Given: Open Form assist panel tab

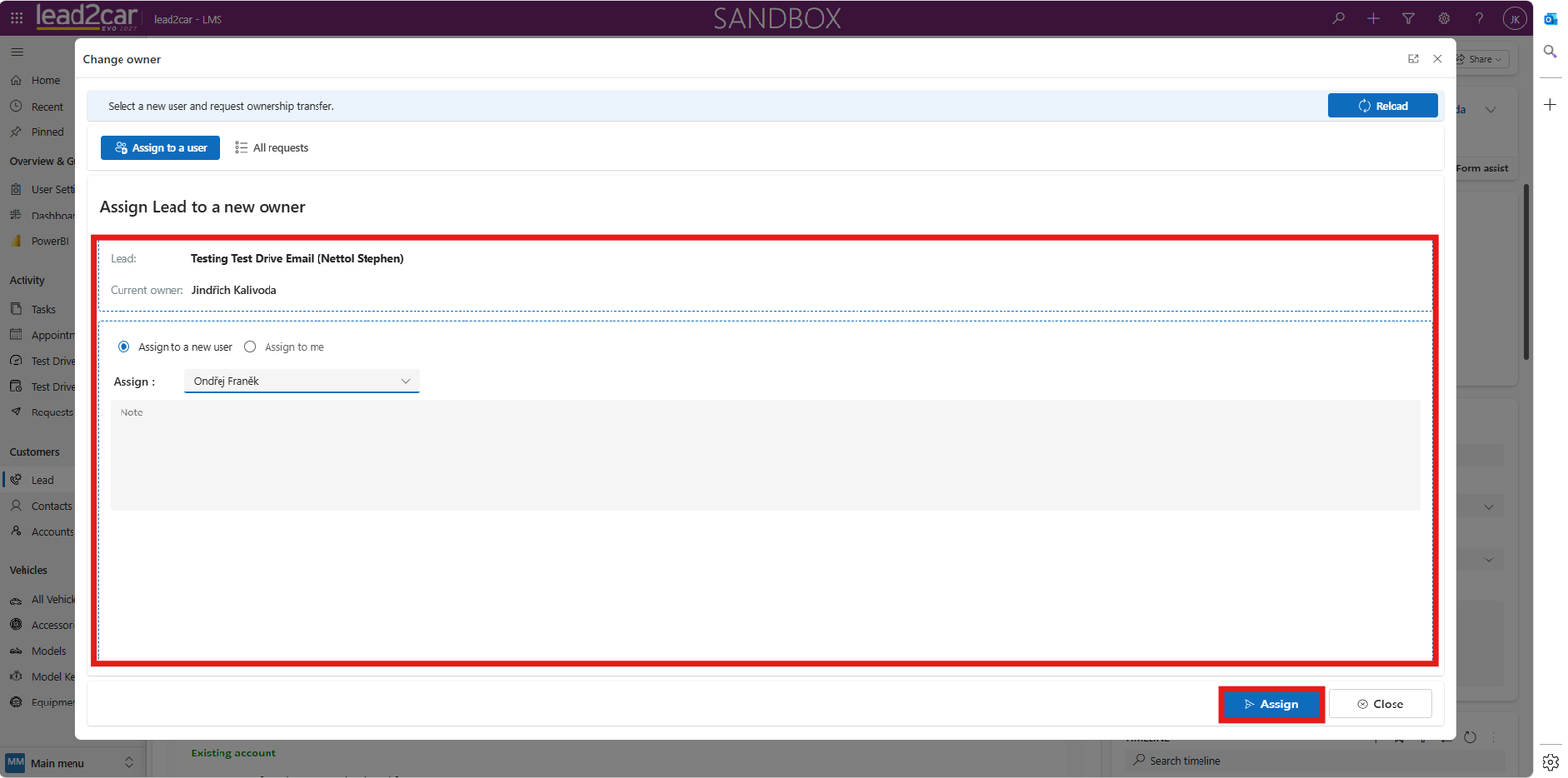Looking at the screenshot, I should point(1482,169).
